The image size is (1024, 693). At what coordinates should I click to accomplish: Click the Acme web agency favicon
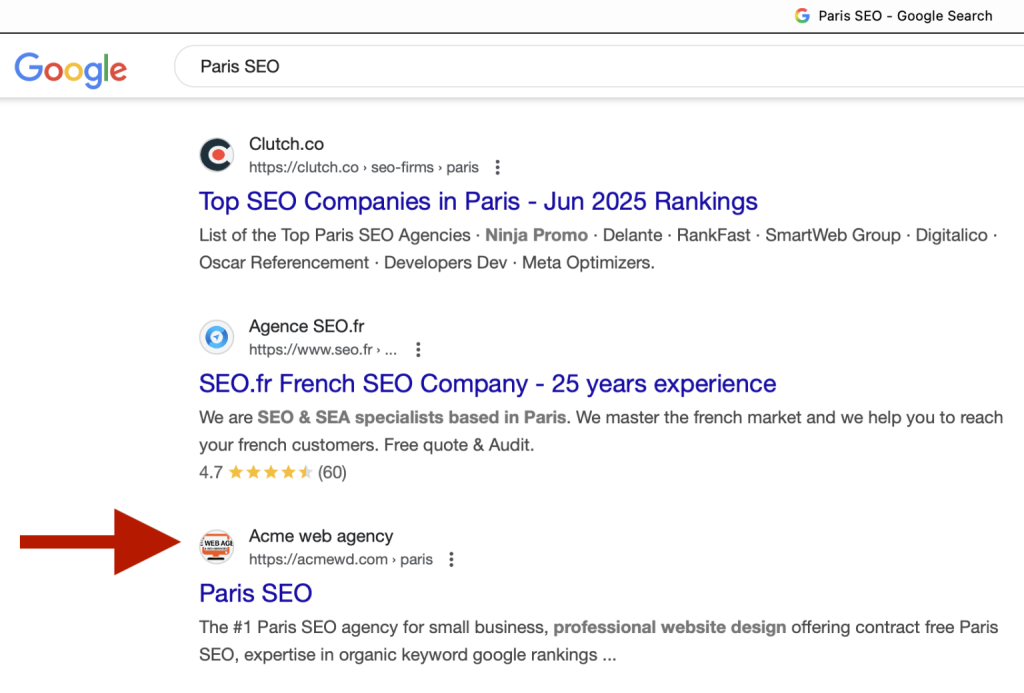[x=217, y=547]
